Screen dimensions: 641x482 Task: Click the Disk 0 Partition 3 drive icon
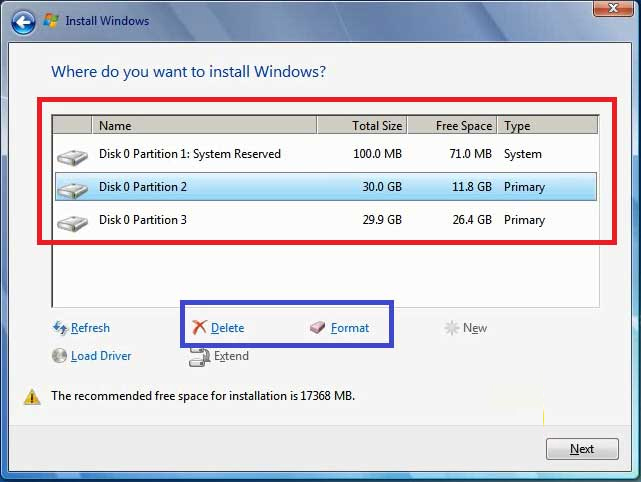(72, 221)
